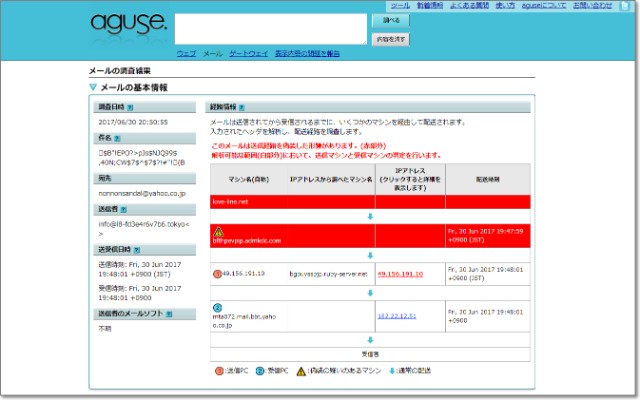640x400 pixels.
Task: Click the blue receiver PC icon above mta872
Action: (217, 307)
